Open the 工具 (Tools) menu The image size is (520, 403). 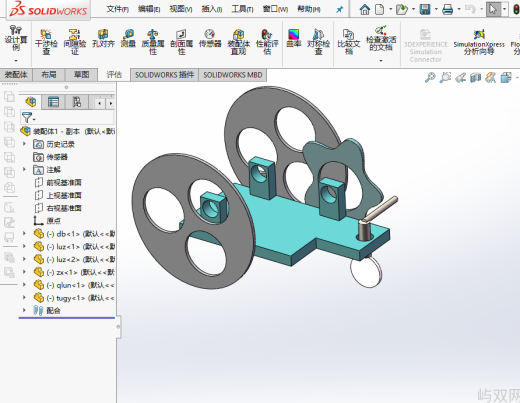[x=242, y=9]
